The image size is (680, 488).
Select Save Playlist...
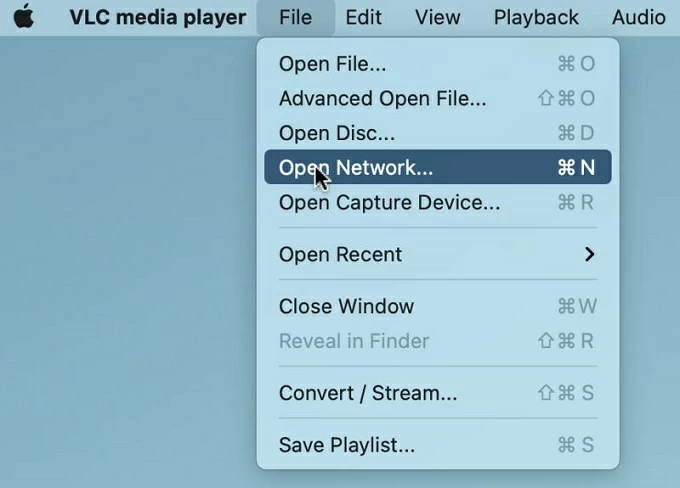pos(346,445)
